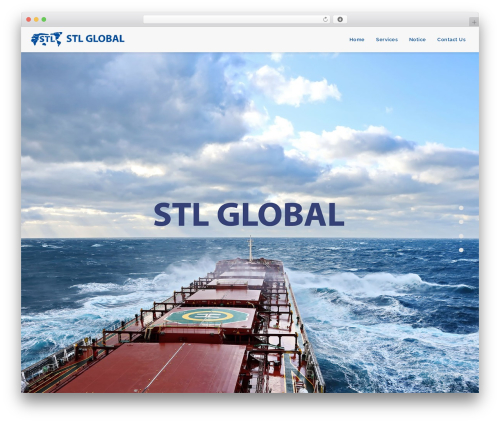Screen dimensions: 500x423
Task: Open a new tab with the plus button
Action: click(474, 22)
